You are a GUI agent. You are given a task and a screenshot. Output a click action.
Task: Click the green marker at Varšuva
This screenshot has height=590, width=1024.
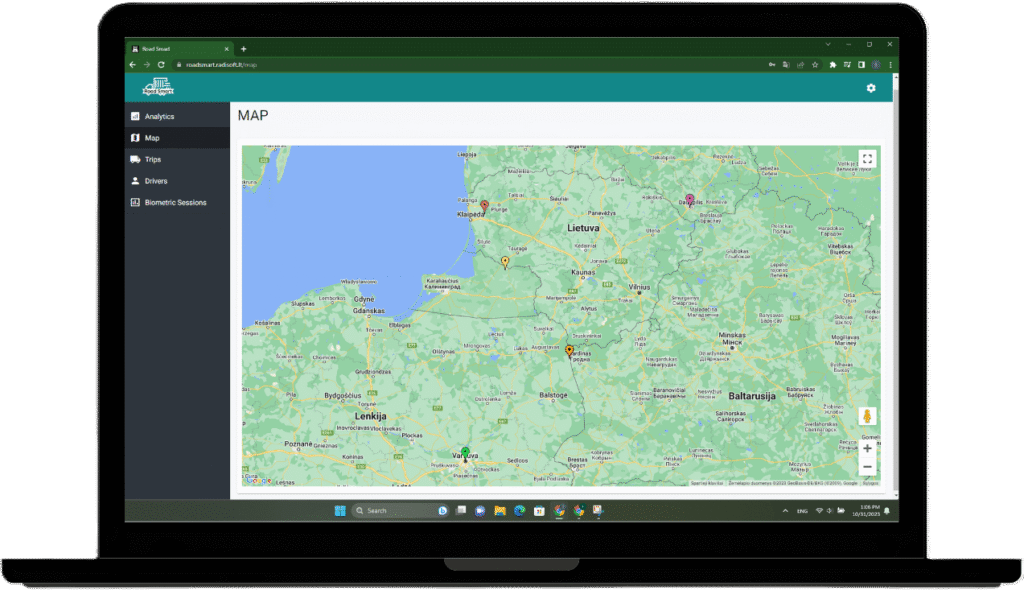(x=464, y=453)
